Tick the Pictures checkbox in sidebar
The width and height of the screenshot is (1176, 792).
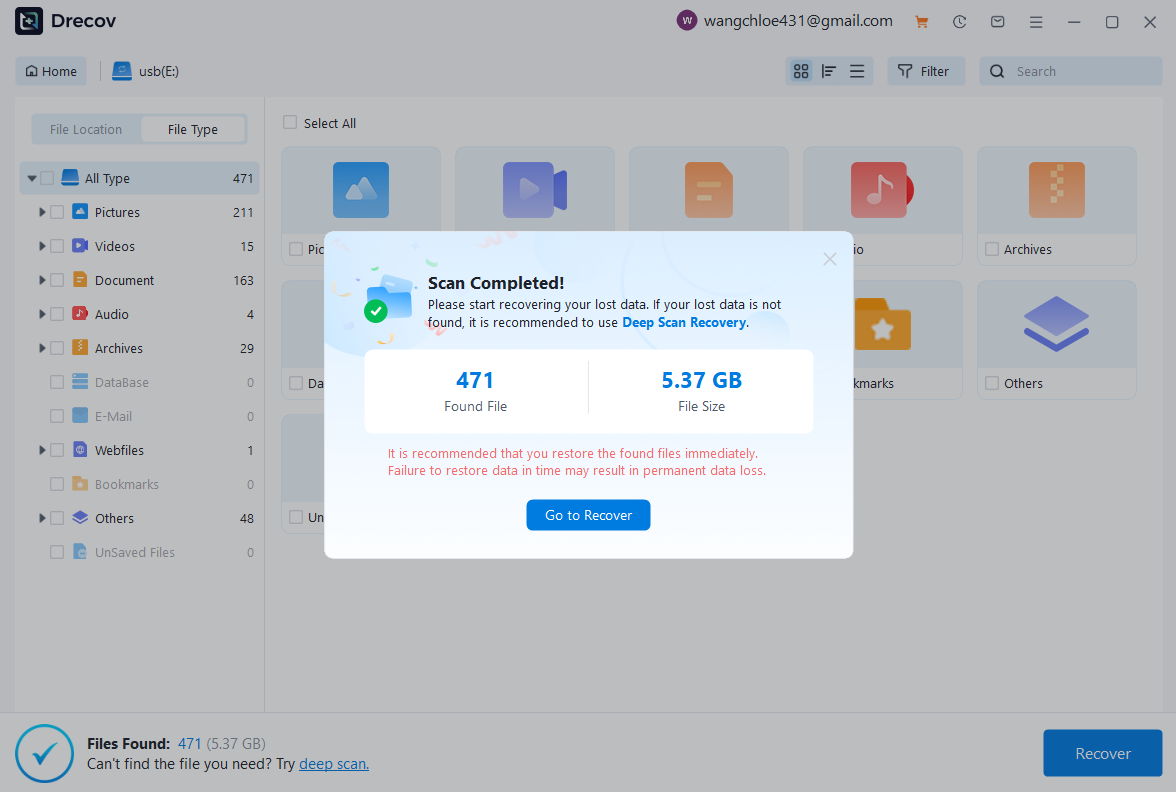tap(57, 212)
